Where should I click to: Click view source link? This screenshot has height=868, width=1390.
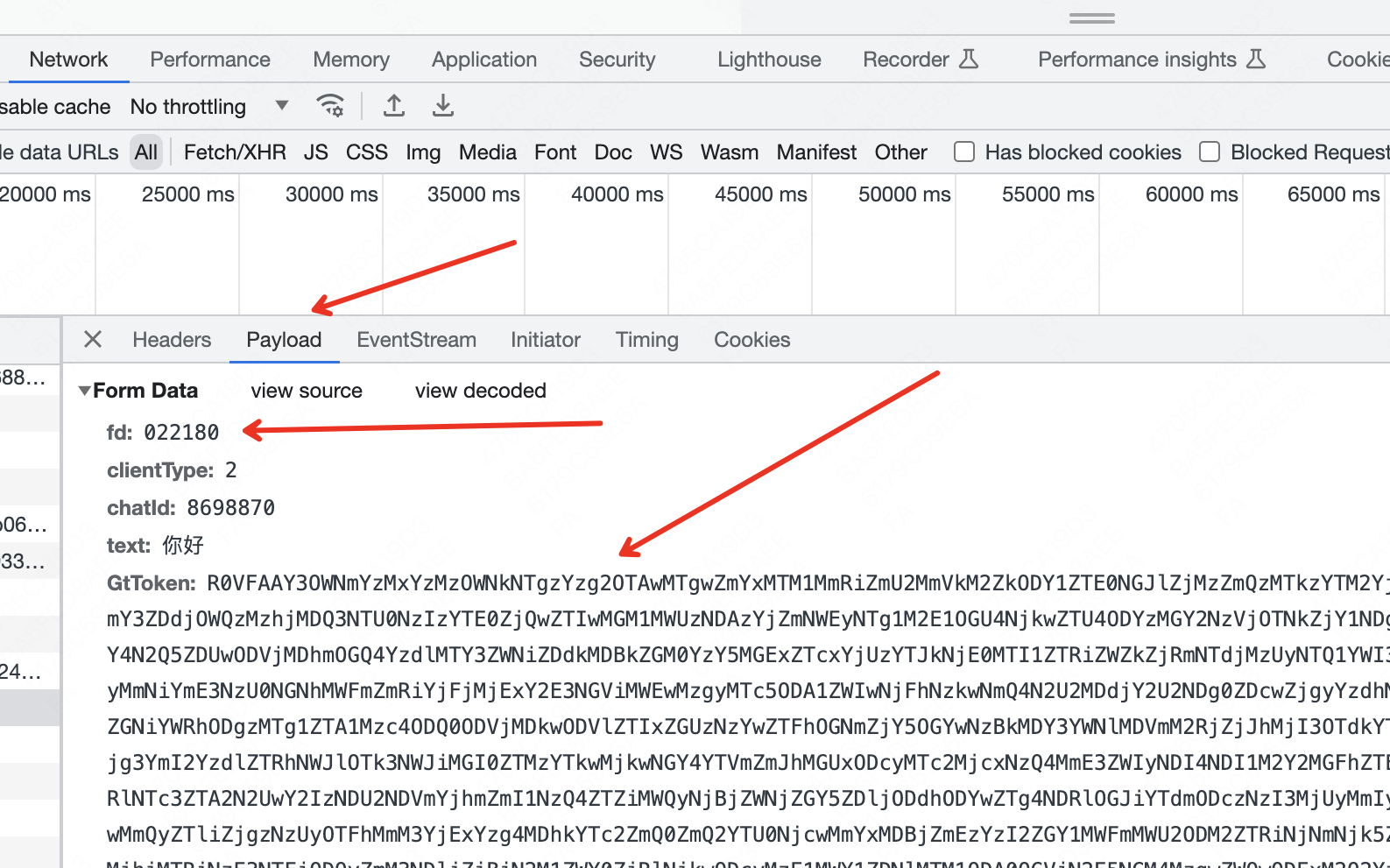[x=307, y=391]
